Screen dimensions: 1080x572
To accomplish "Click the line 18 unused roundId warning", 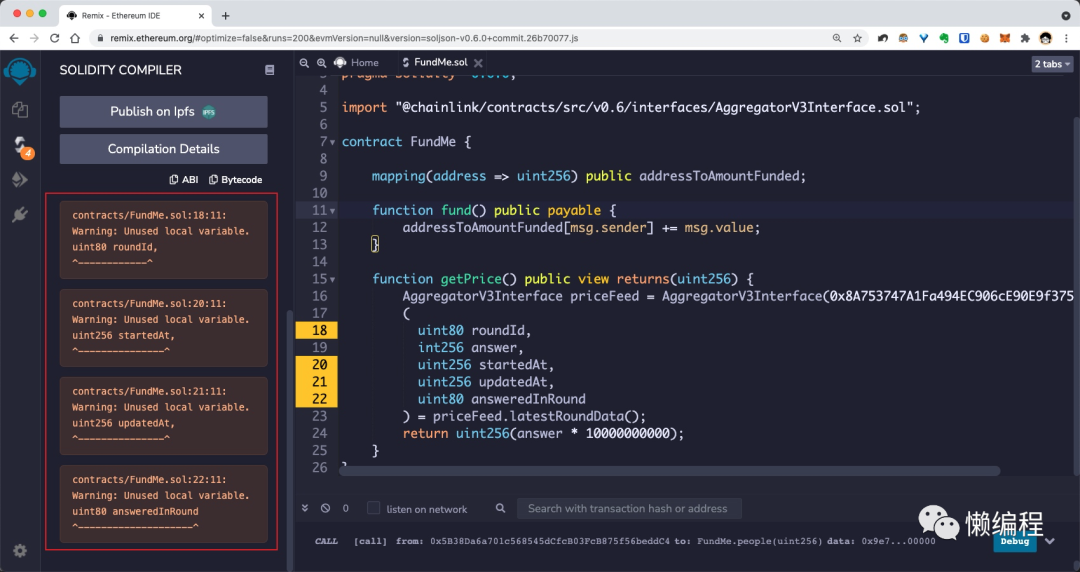I will 163,240.
